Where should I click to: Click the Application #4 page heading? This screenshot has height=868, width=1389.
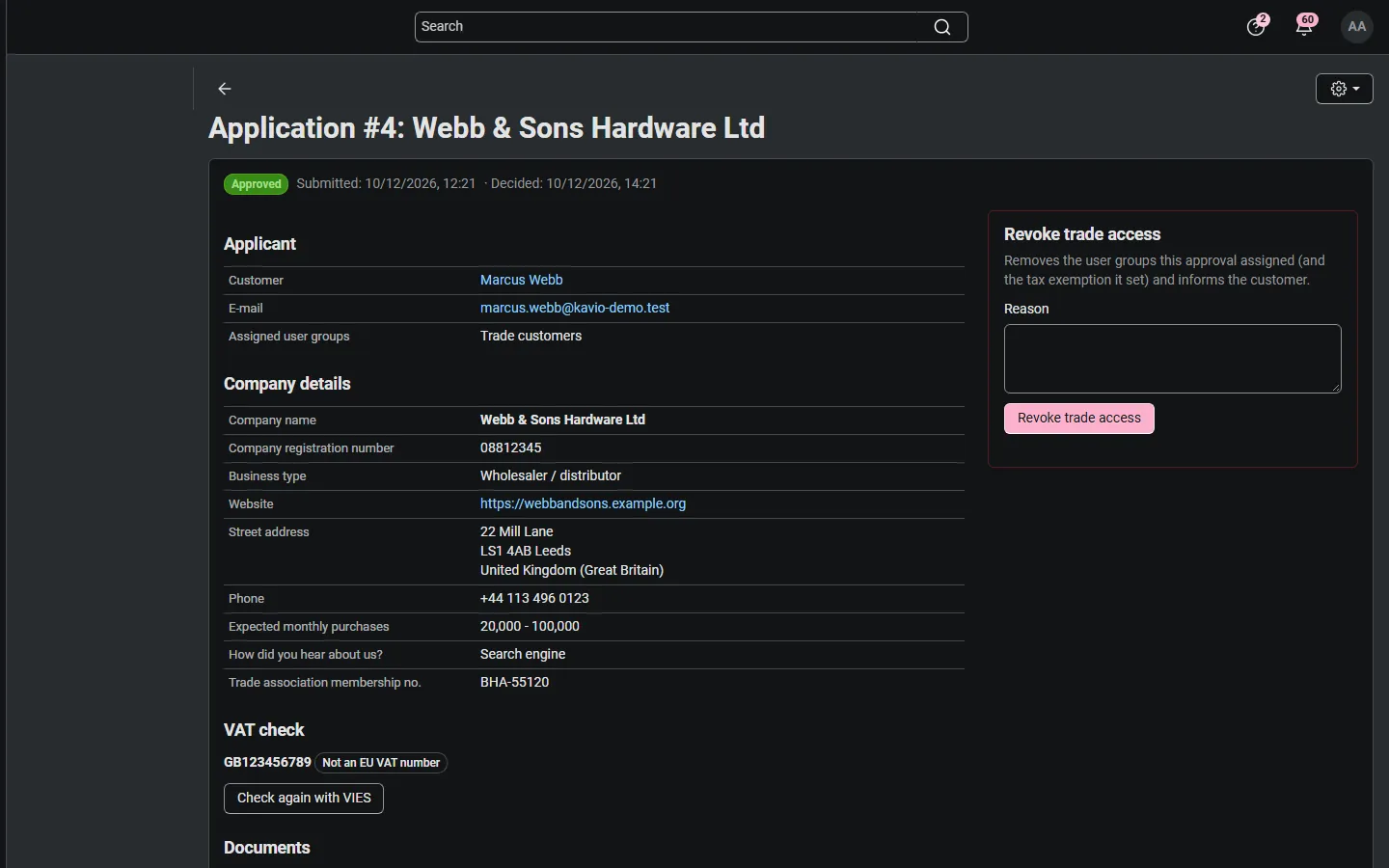click(486, 128)
